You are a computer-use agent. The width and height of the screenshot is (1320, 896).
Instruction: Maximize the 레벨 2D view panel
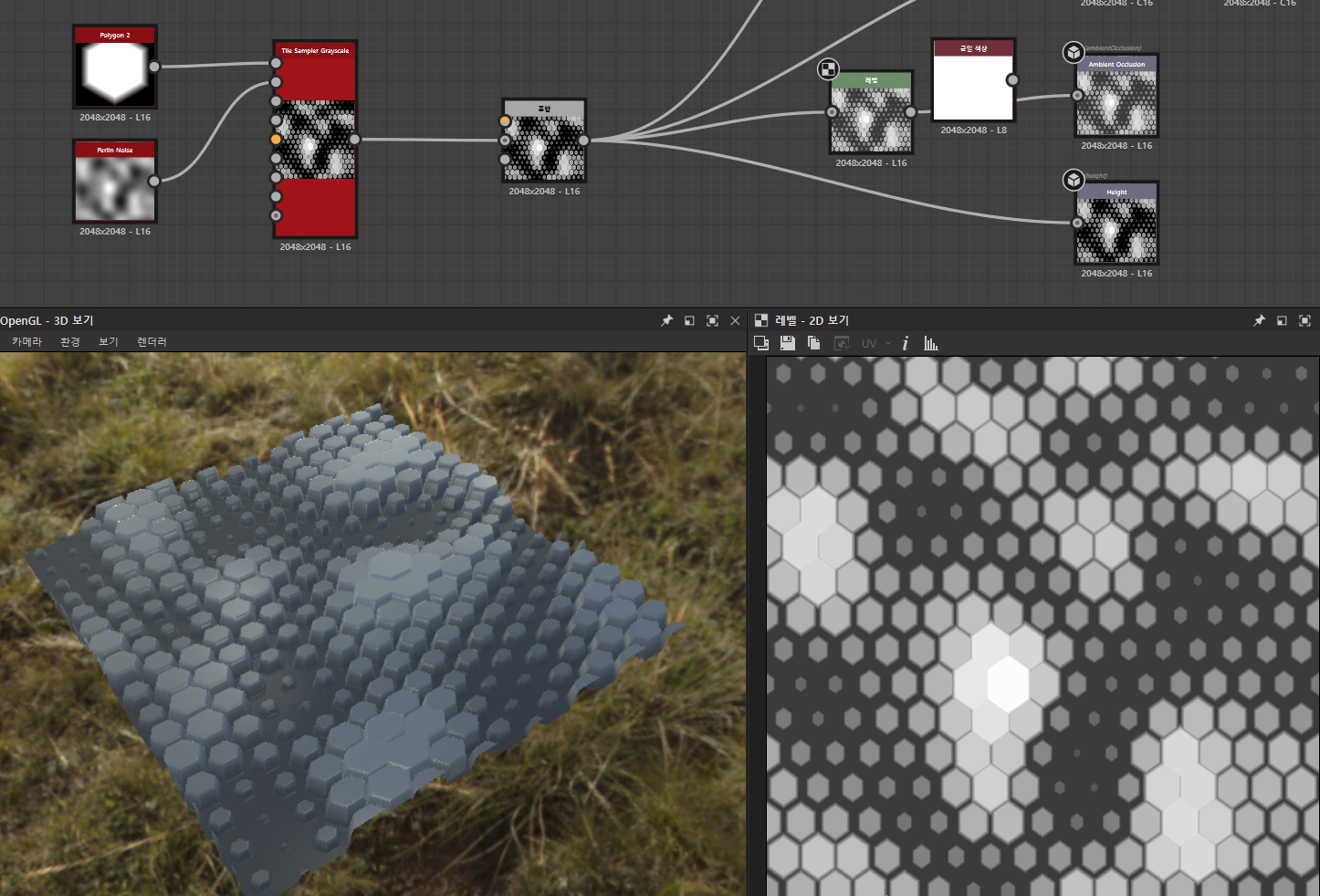(x=1304, y=320)
